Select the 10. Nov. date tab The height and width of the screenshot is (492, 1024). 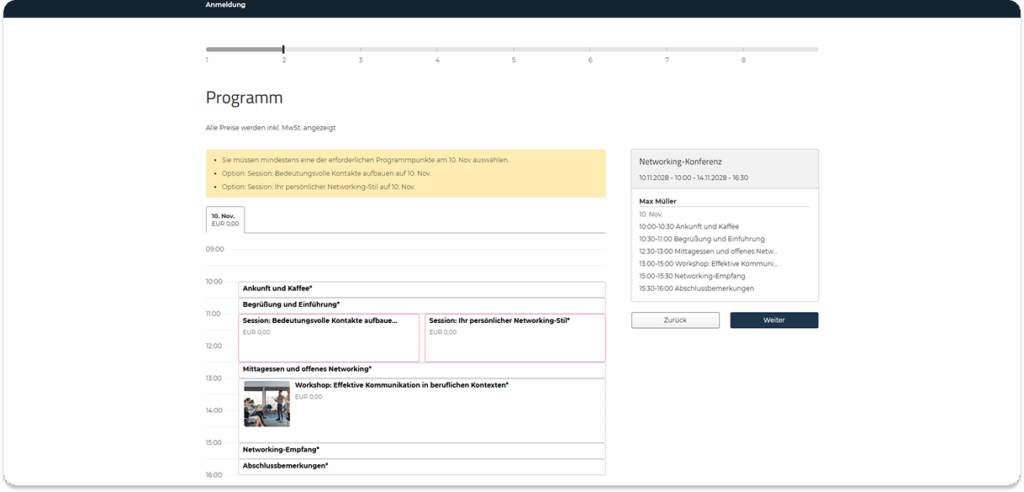[225, 219]
